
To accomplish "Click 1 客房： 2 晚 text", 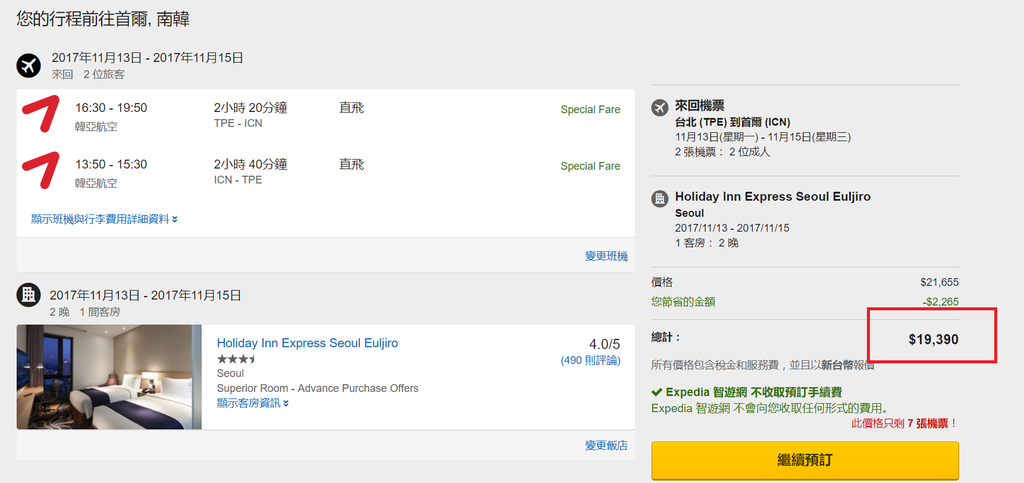I will [x=707, y=243].
